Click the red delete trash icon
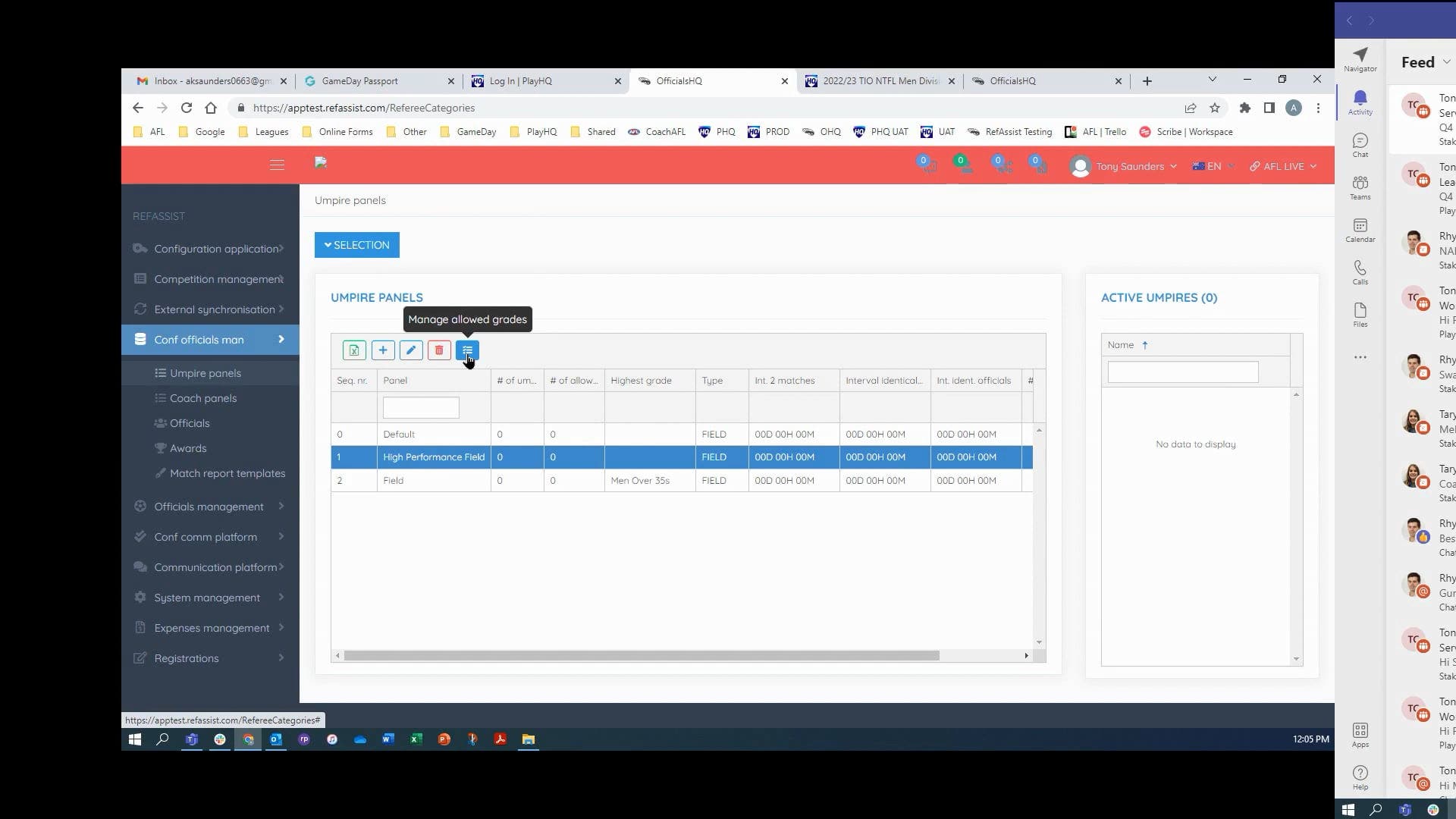Viewport: 1456px width, 819px height. pos(439,350)
